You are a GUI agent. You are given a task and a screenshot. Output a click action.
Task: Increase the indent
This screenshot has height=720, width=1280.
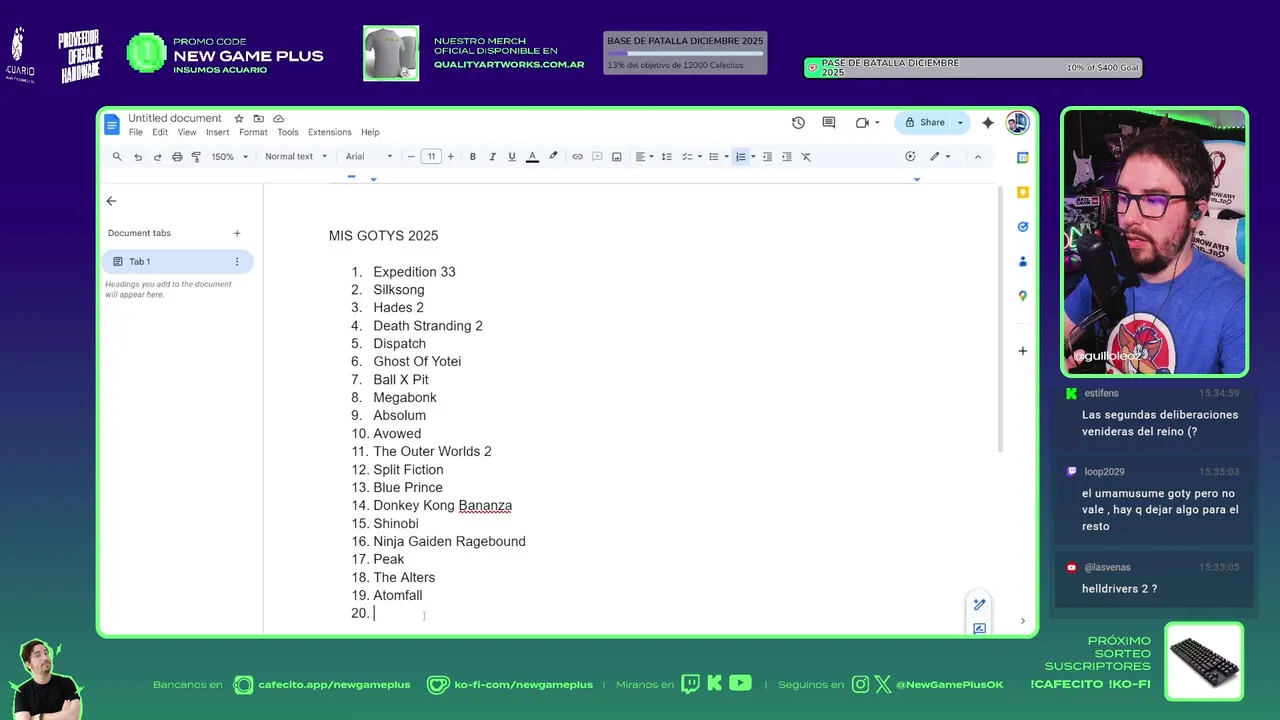[x=787, y=156]
